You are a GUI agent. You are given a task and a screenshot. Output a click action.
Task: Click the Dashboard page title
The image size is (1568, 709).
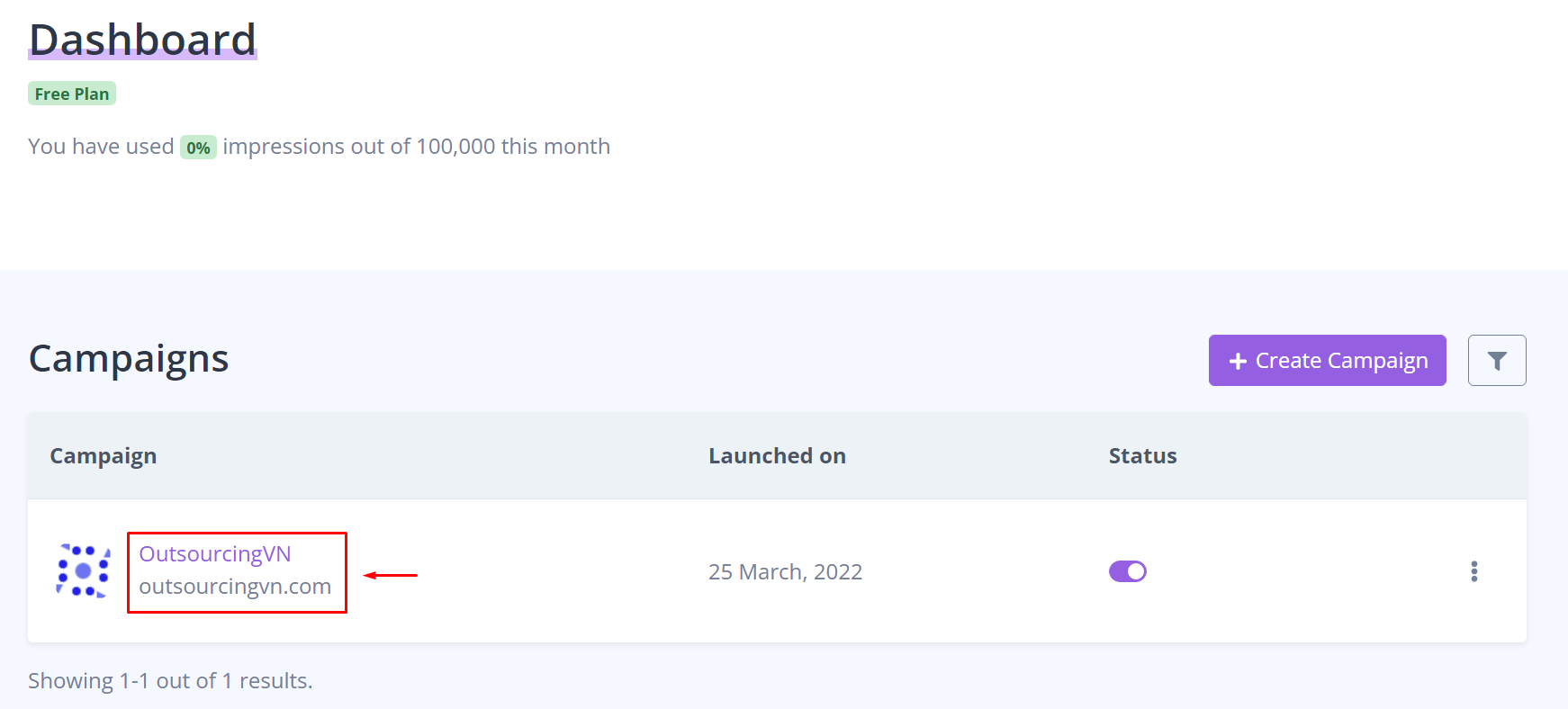(x=142, y=40)
